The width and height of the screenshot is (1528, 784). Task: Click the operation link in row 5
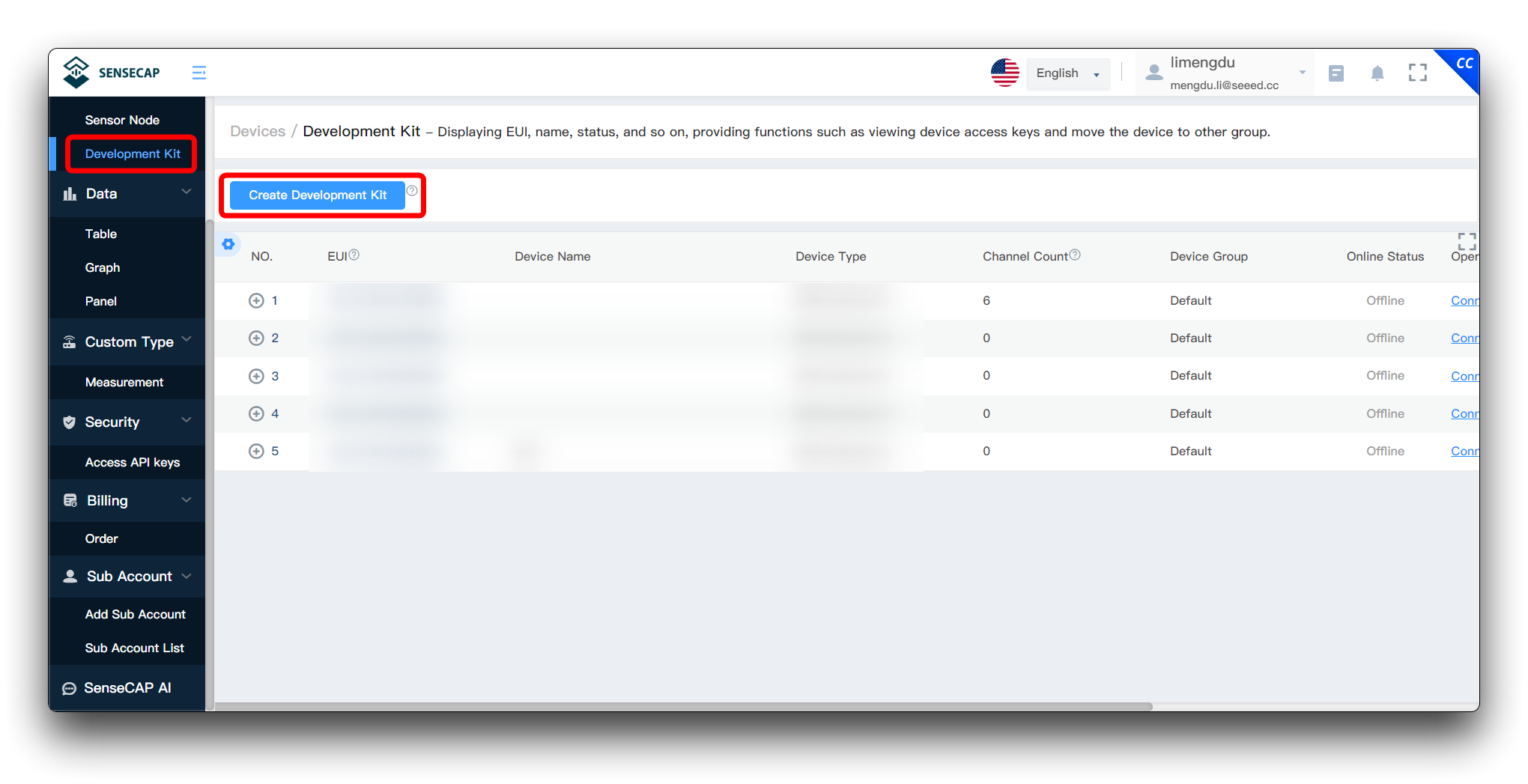point(1464,451)
